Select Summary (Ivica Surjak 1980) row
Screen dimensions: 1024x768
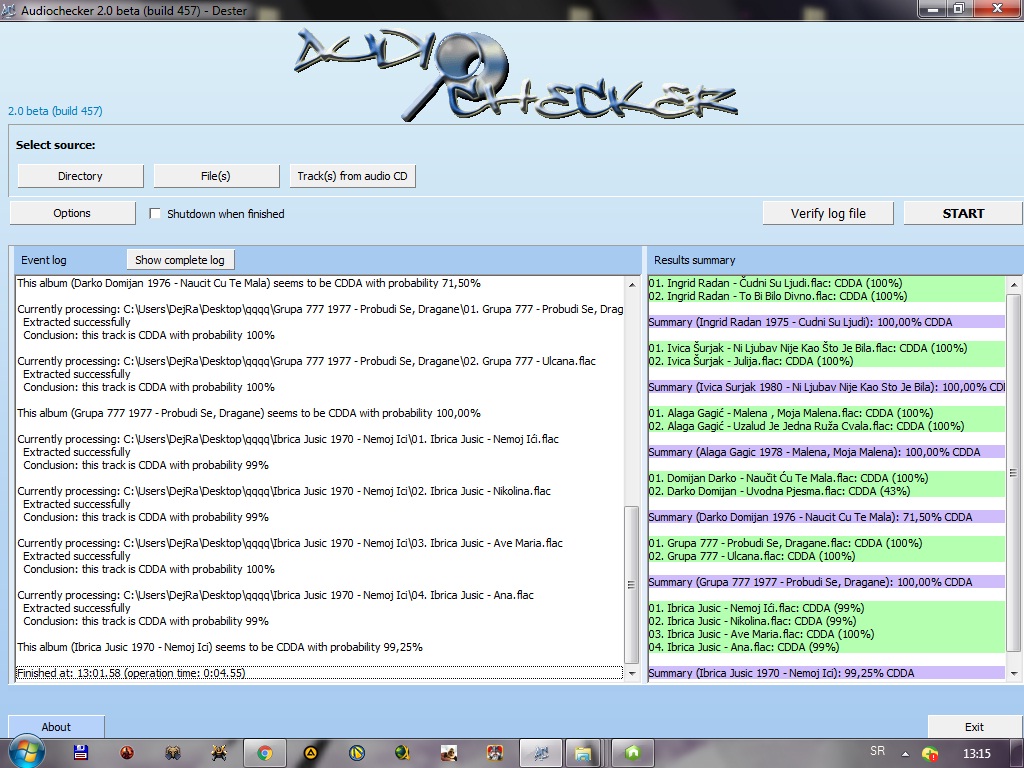pos(827,387)
